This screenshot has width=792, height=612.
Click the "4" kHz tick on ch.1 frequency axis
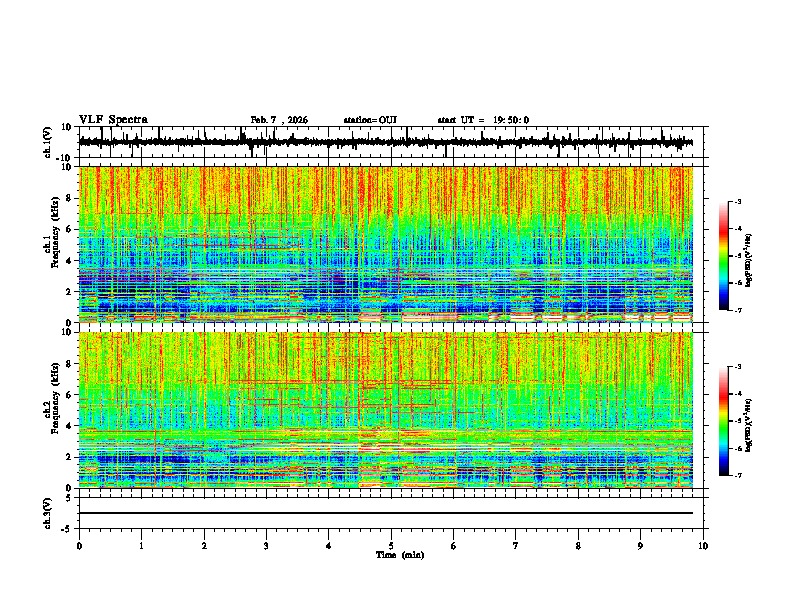pyautogui.click(x=70, y=261)
